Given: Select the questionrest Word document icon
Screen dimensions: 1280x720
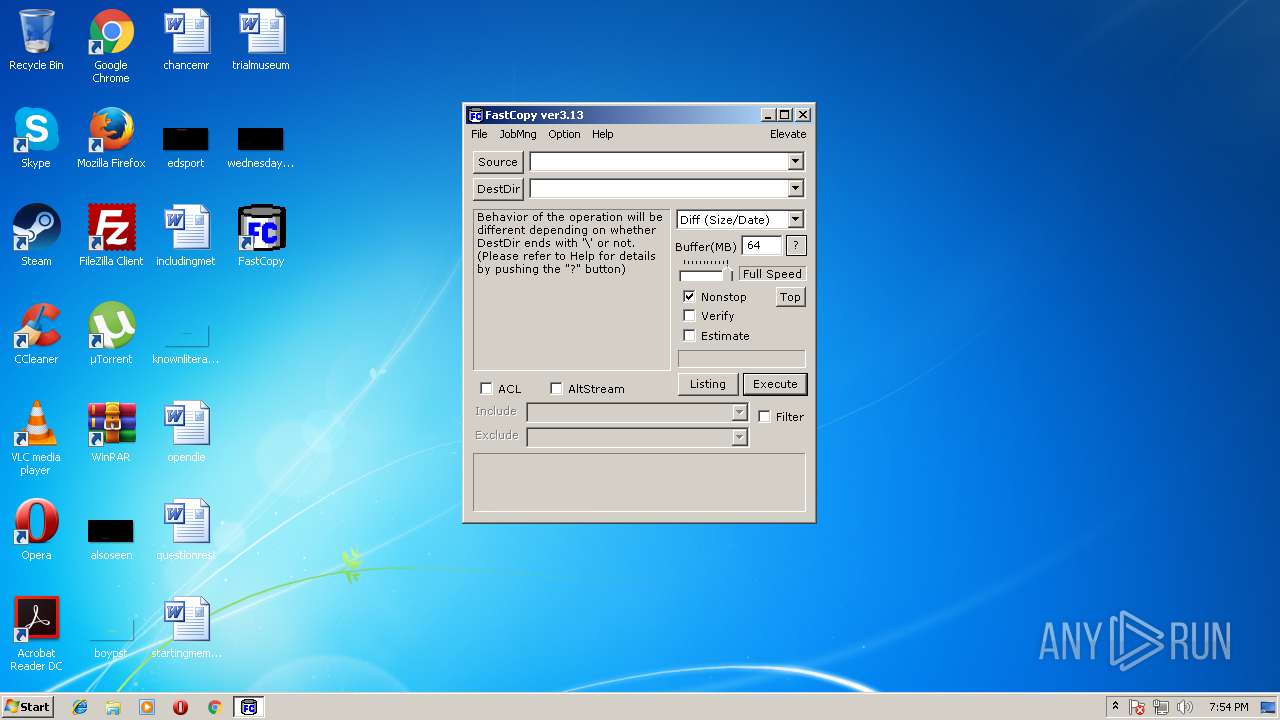Looking at the screenshot, I should [186, 530].
